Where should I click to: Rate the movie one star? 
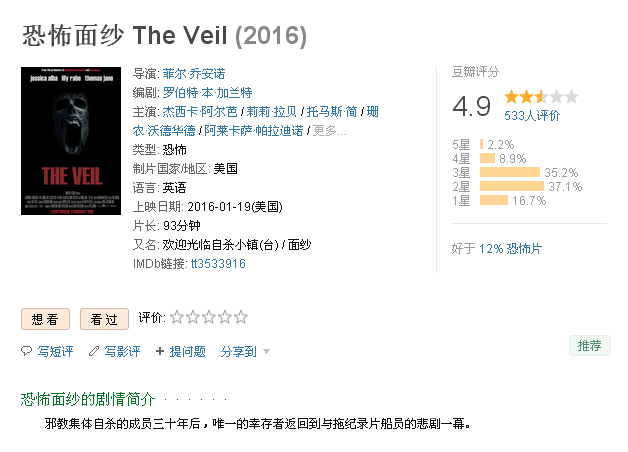click(x=177, y=317)
